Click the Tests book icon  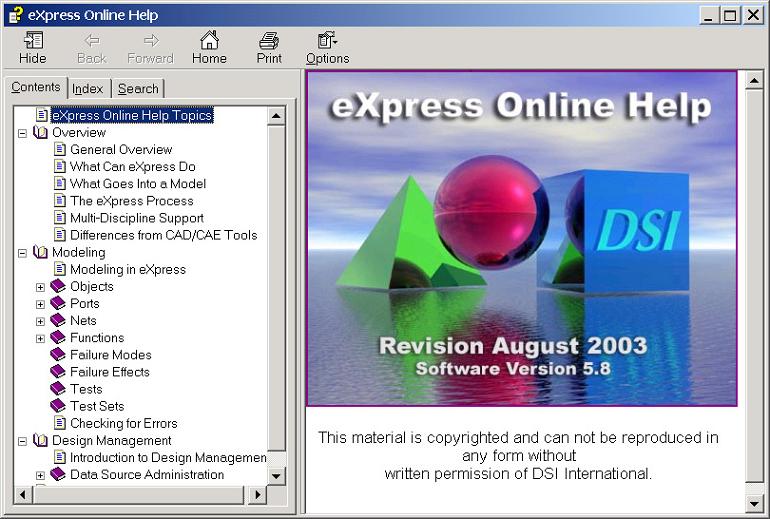(58, 389)
